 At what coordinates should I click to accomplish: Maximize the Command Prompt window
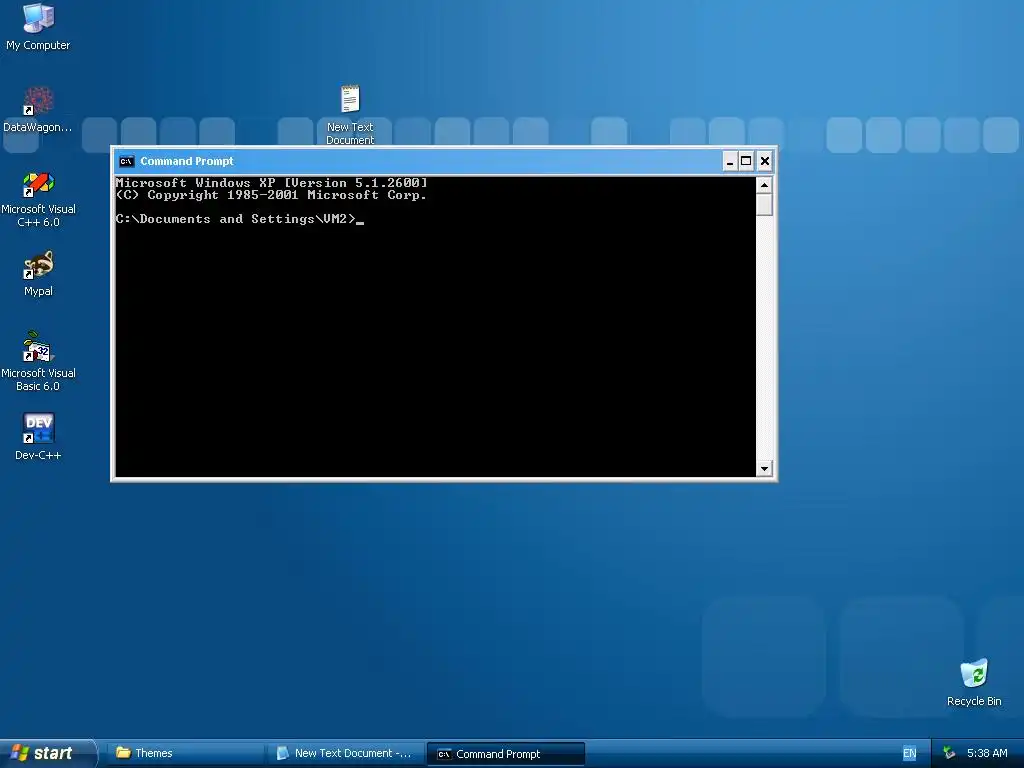[x=746, y=161]
